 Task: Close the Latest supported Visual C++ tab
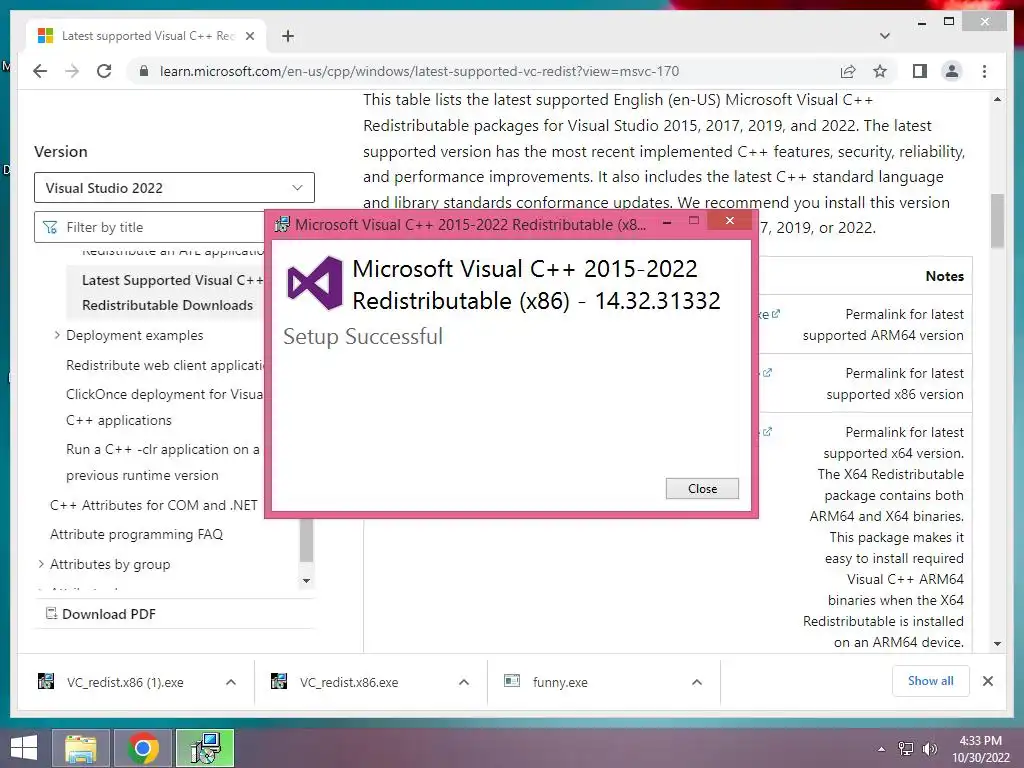coord(249,36)
